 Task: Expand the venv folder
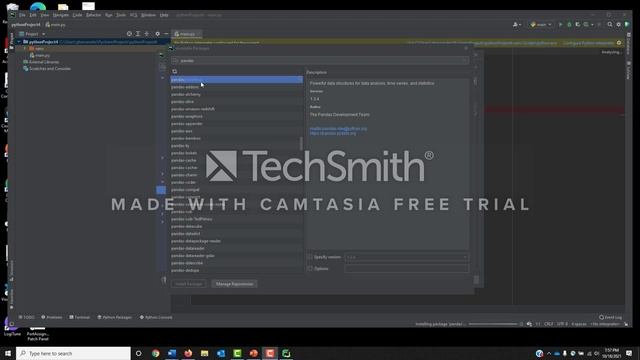25,49
